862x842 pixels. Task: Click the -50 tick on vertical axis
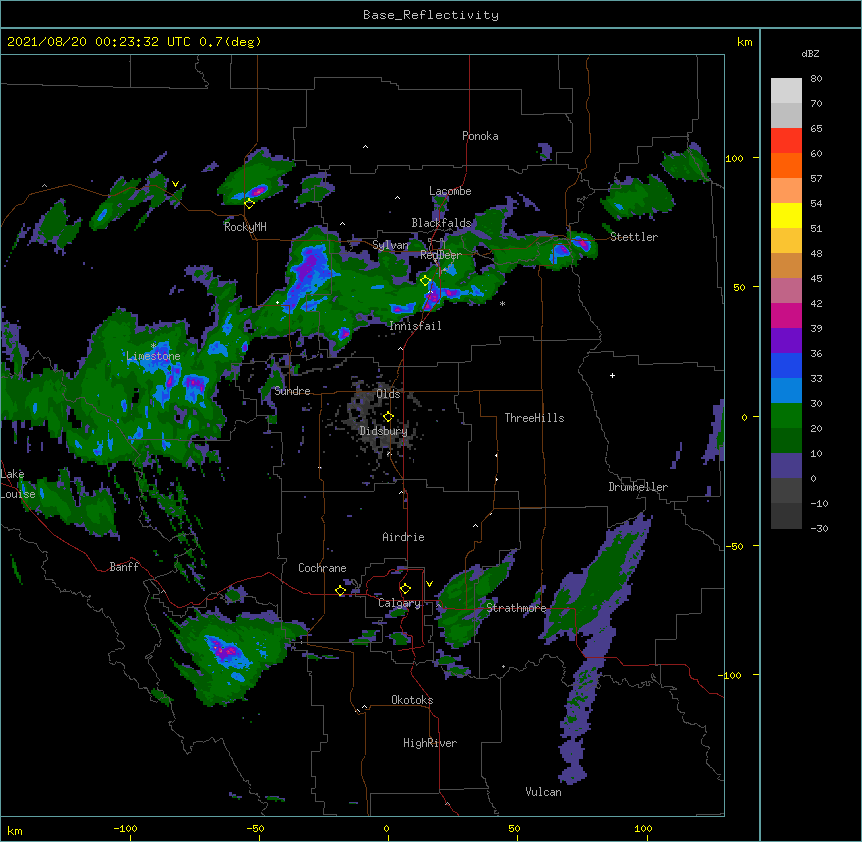[x=734, y=546]
